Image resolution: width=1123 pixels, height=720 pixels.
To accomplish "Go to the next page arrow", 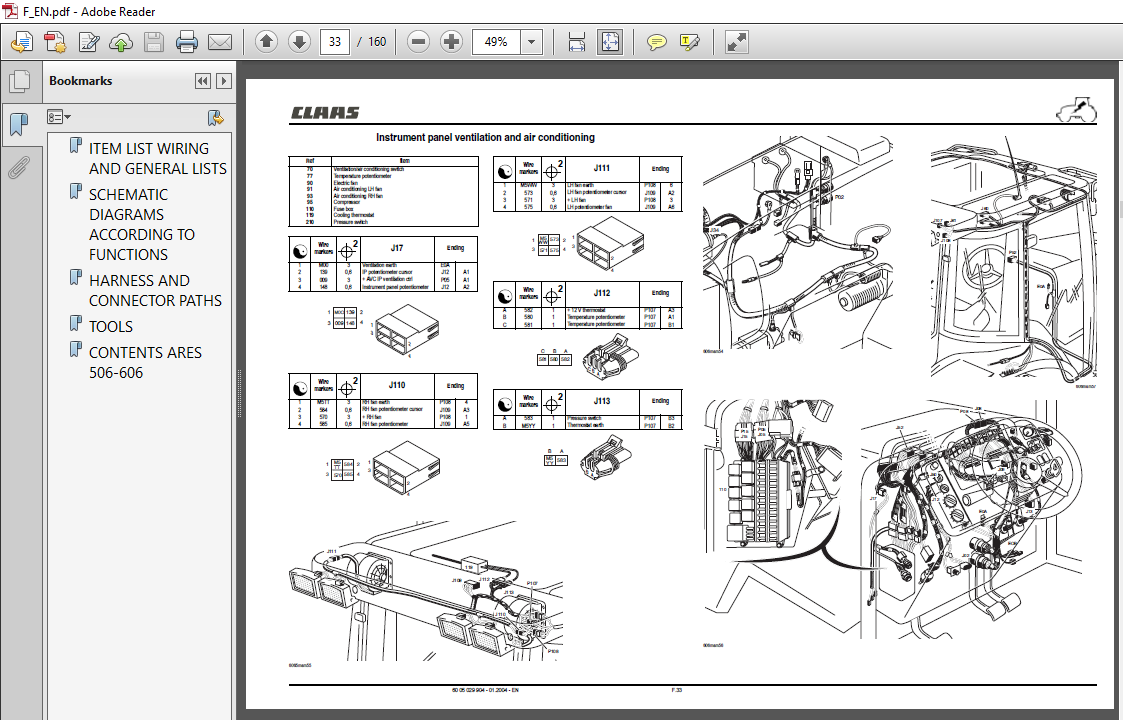I will coord(299,42).
